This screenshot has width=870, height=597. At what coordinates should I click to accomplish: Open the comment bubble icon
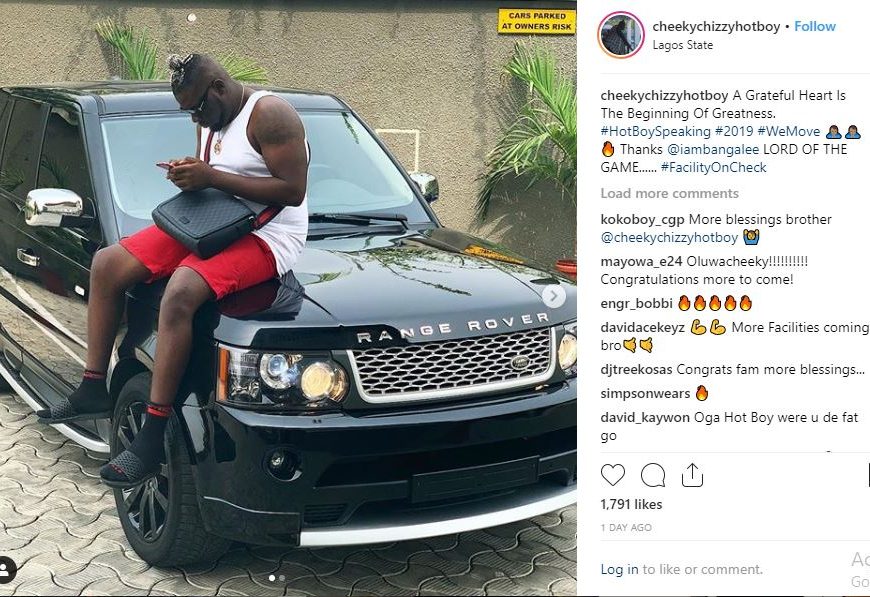[652, 475]
